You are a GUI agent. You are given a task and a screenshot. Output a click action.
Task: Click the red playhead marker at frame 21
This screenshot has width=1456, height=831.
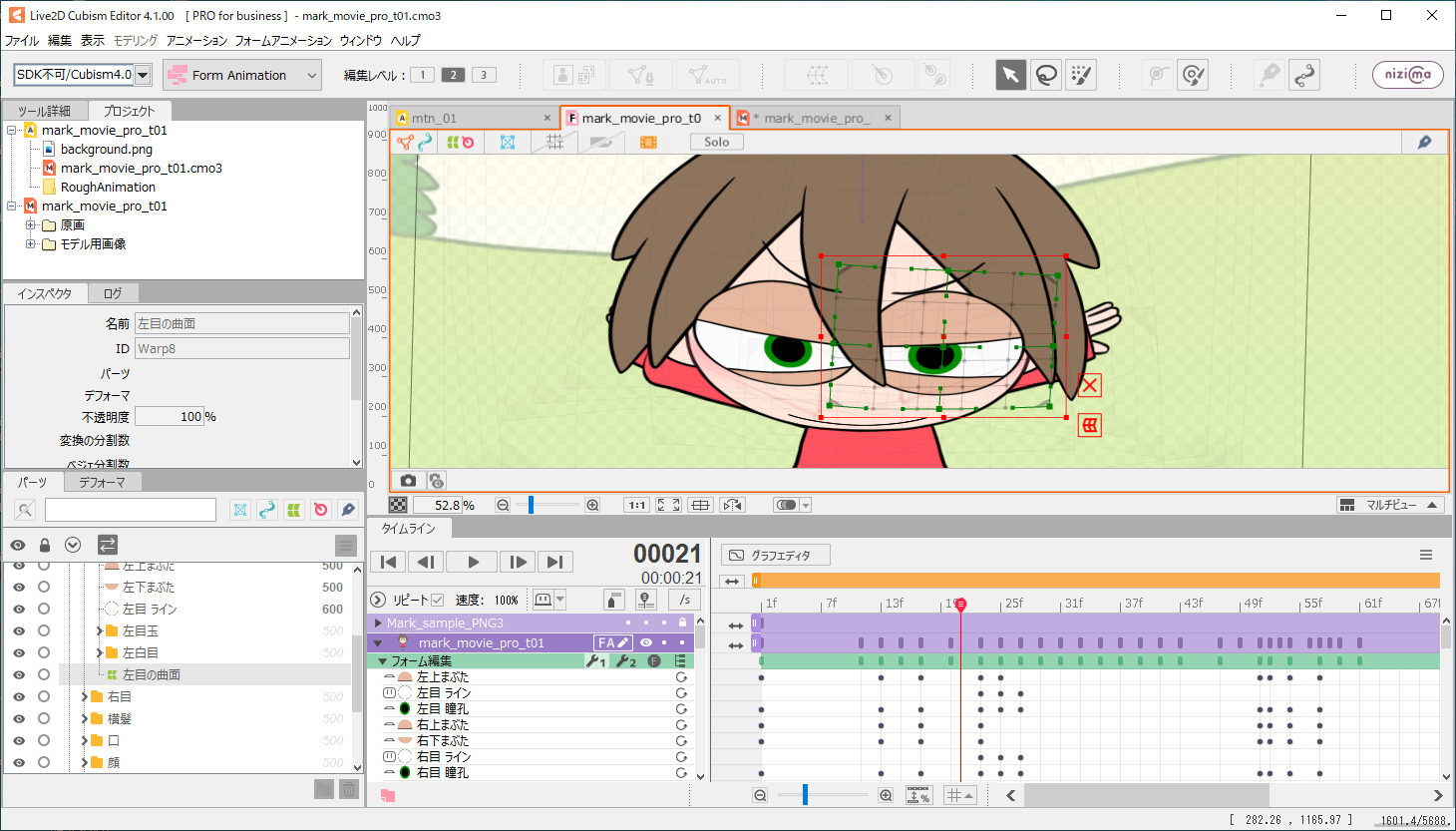tap(960, 605)
